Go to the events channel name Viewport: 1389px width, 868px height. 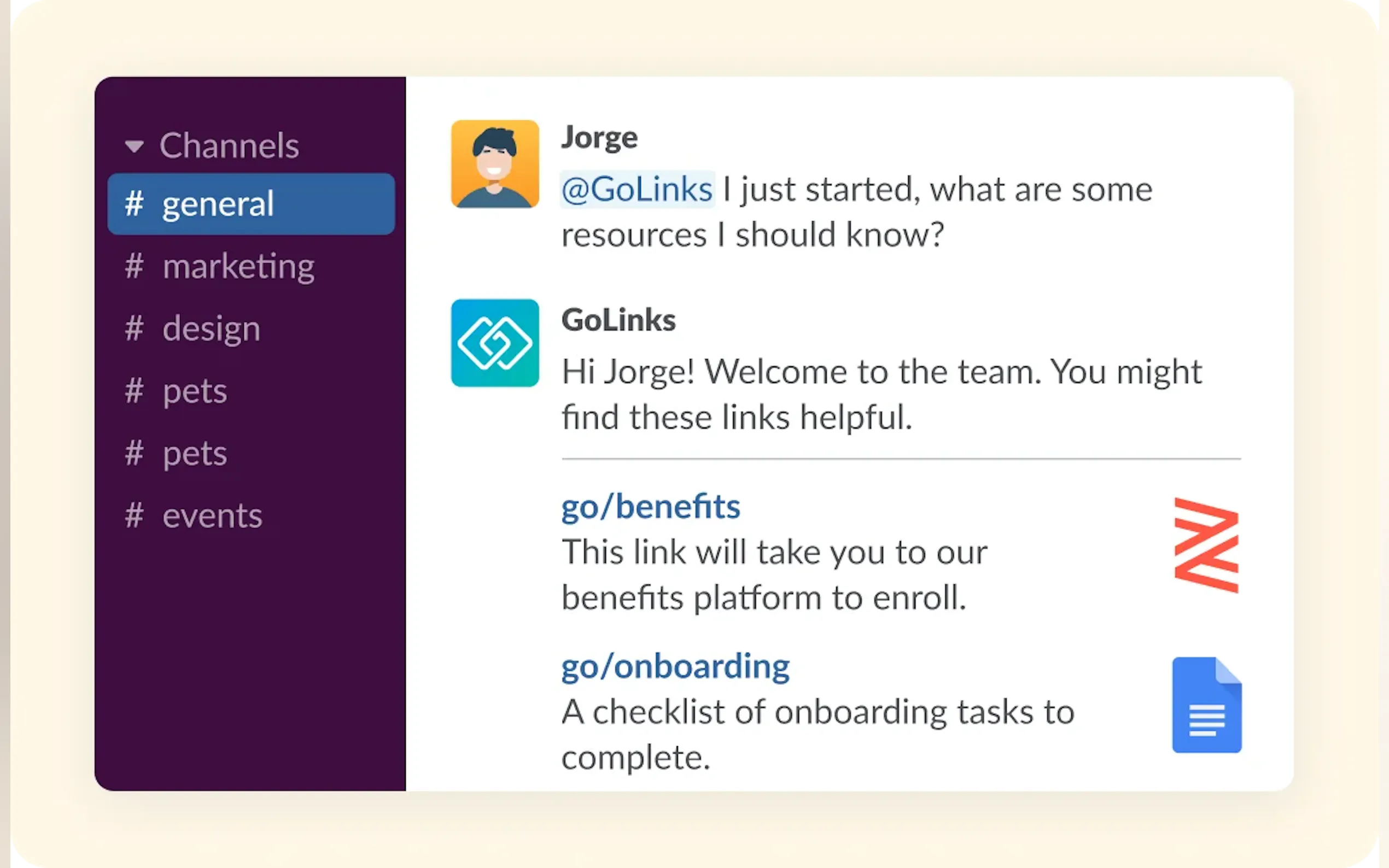point(213,515)
